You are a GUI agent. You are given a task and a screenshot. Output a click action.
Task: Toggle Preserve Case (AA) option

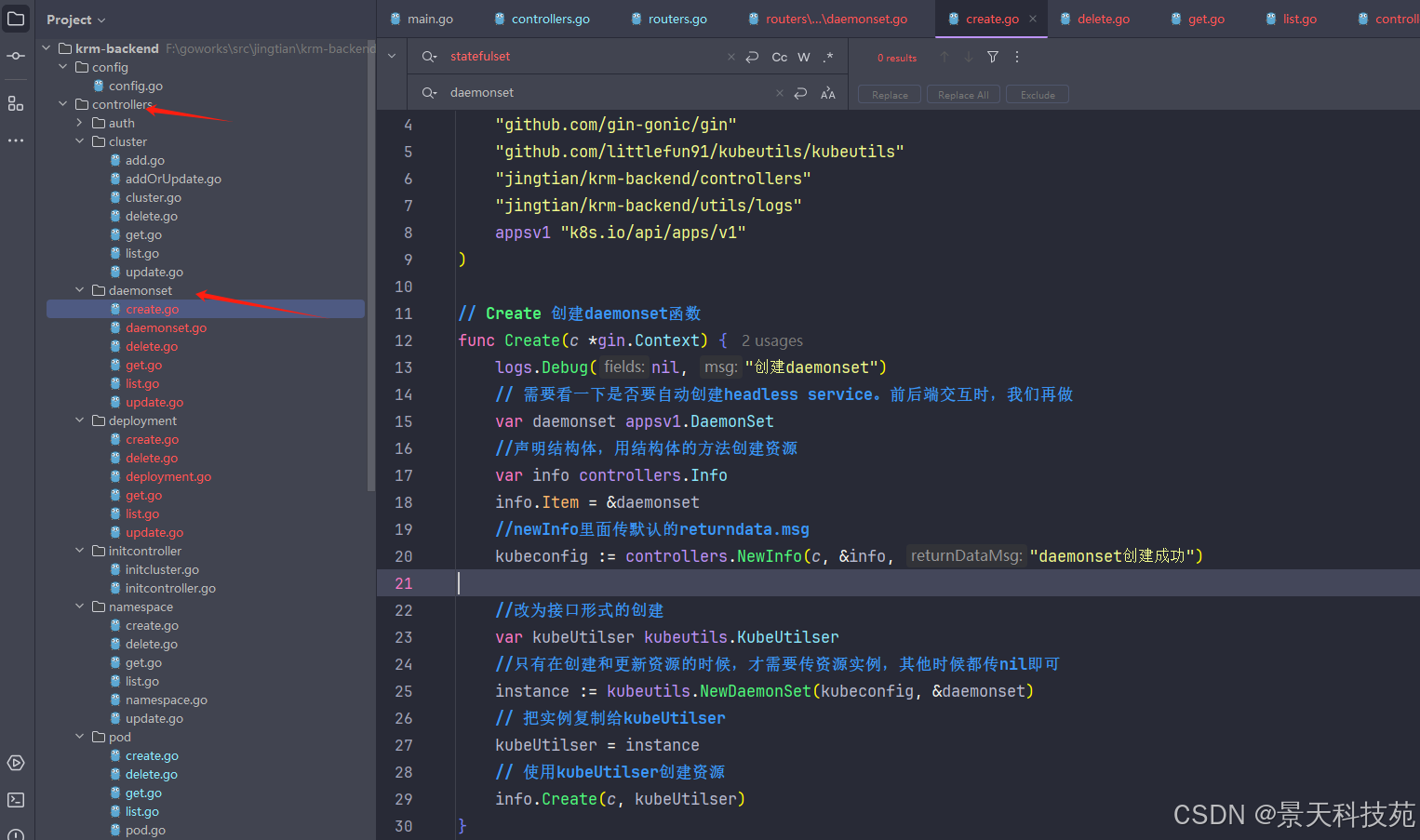[x=828, y=93]
